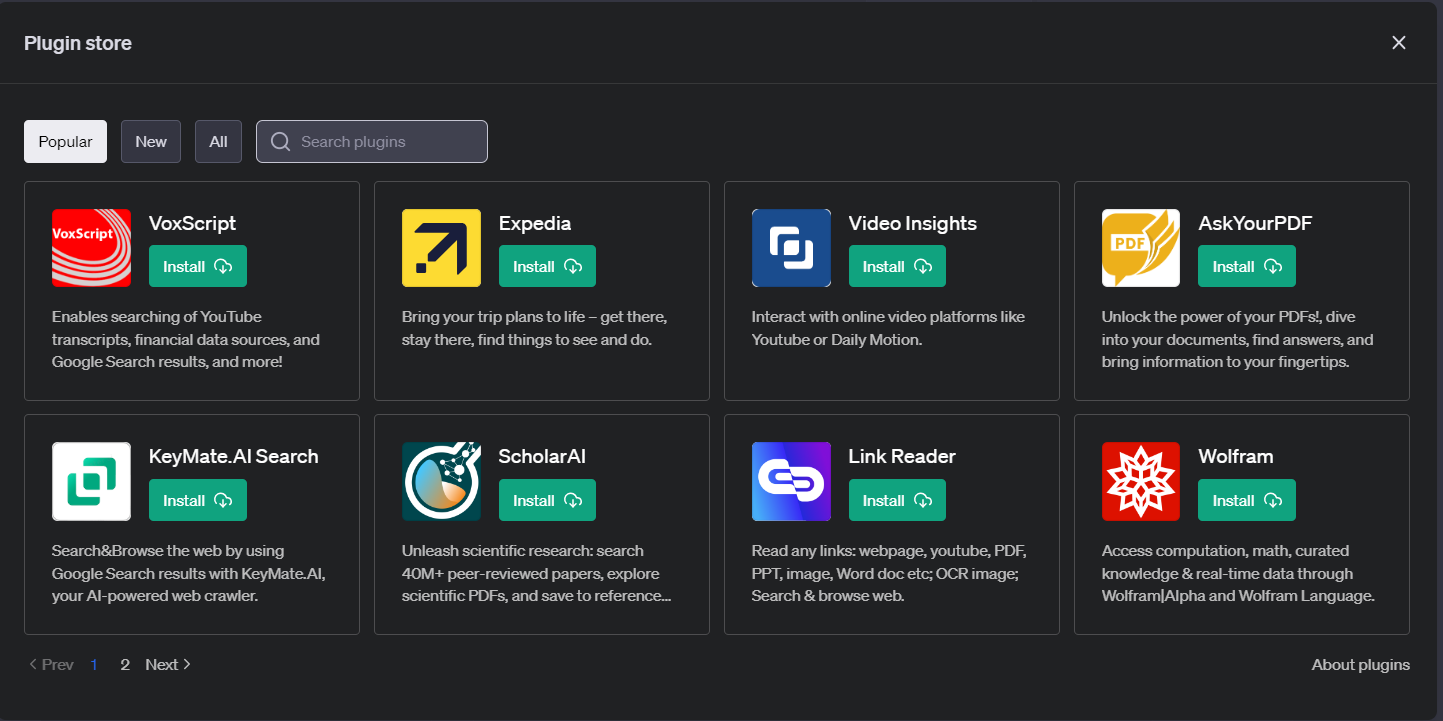Open the About plugins link
1443x721 pixels.
1361,665
